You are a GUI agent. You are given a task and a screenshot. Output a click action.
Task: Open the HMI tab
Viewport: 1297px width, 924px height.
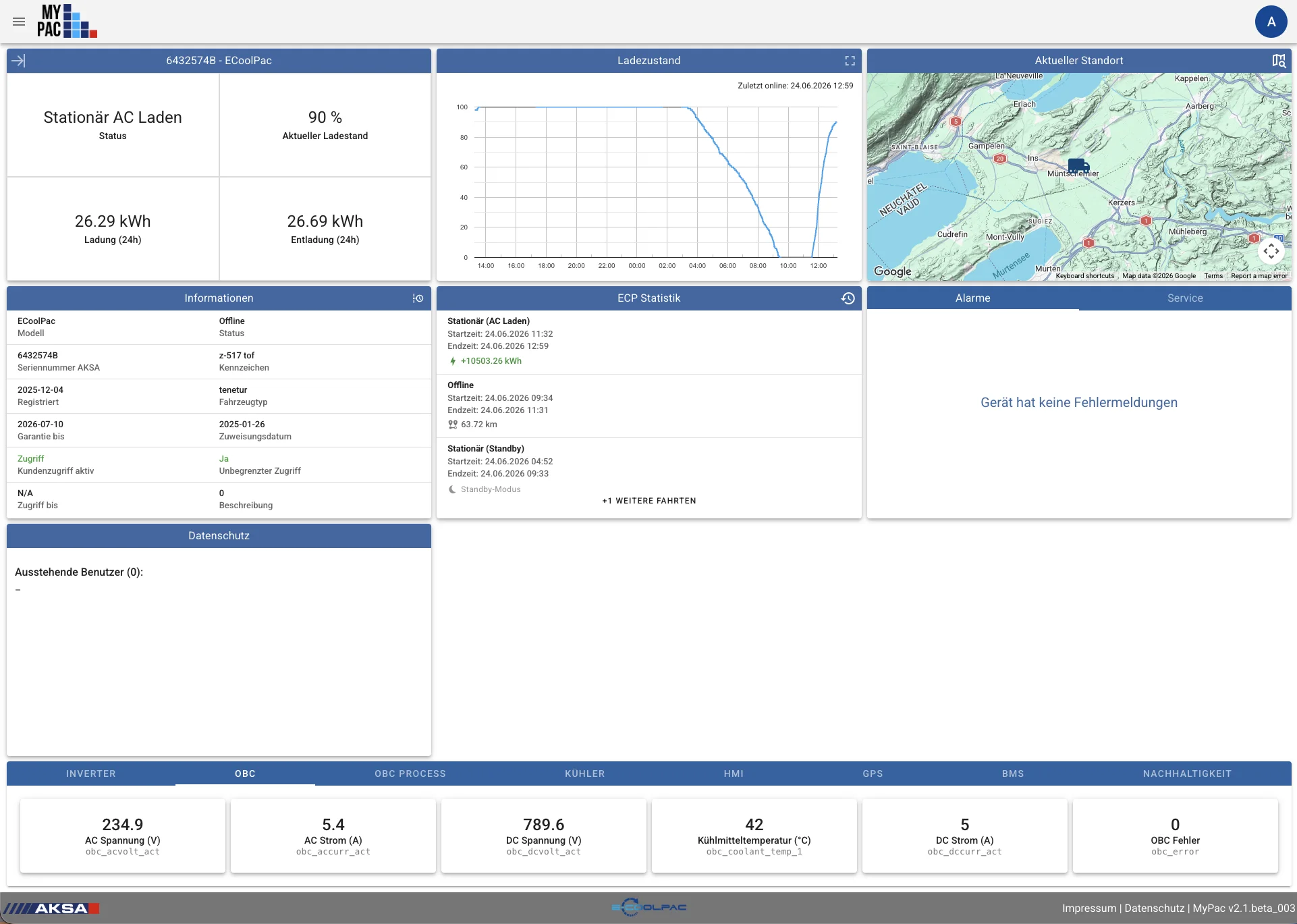tap(734, 773)
